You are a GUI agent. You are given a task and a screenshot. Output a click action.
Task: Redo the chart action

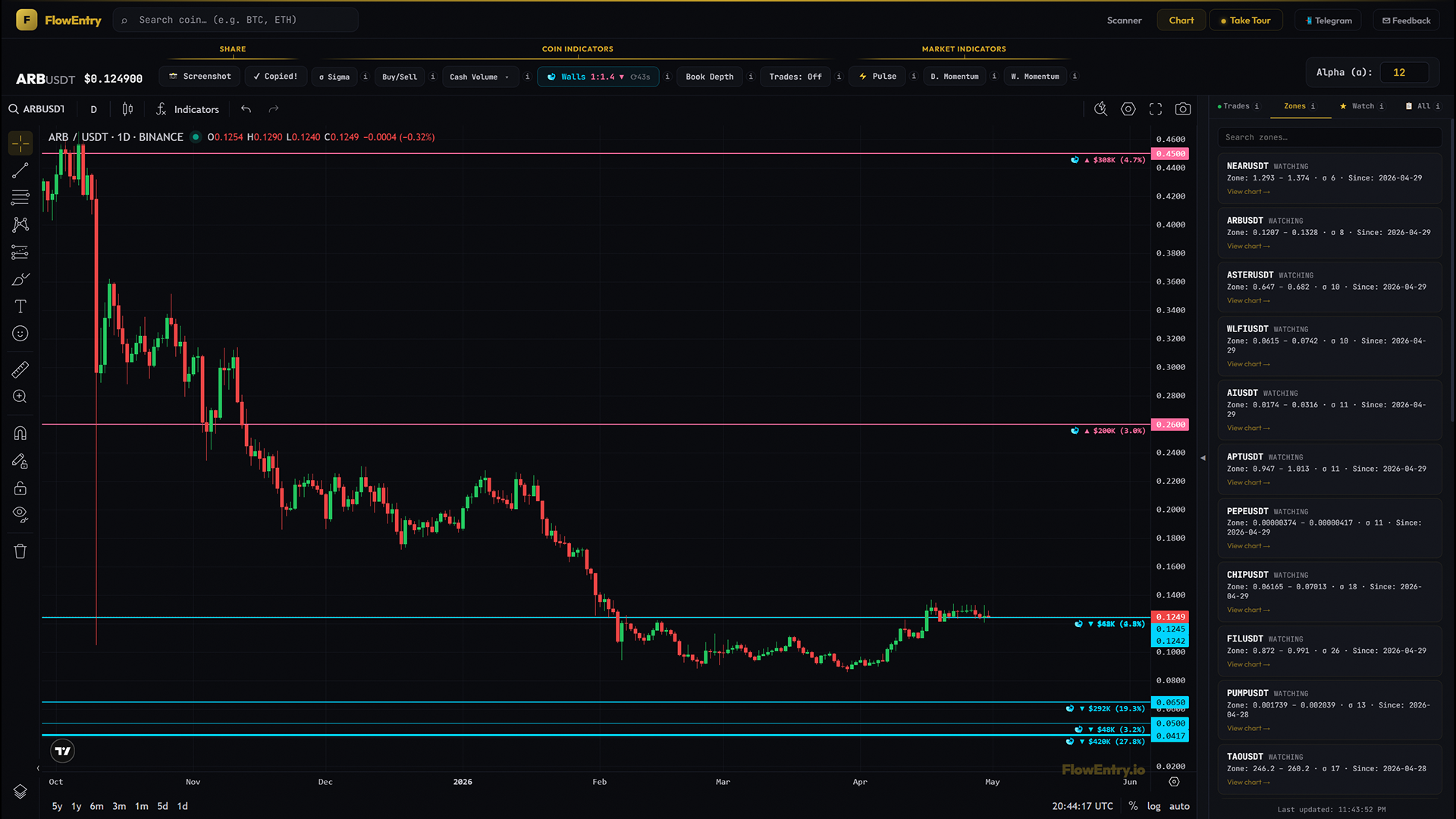coord(274,109)
